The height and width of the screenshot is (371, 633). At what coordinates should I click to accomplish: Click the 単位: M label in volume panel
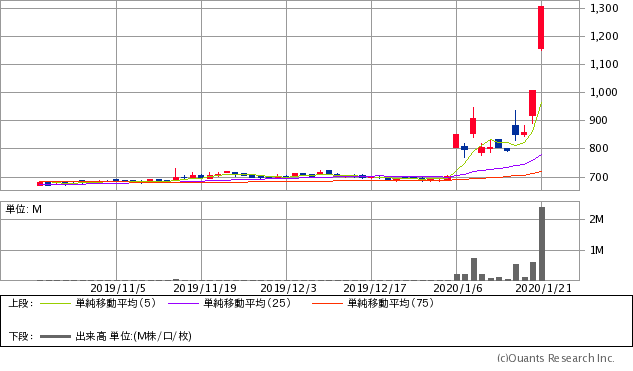23,209
